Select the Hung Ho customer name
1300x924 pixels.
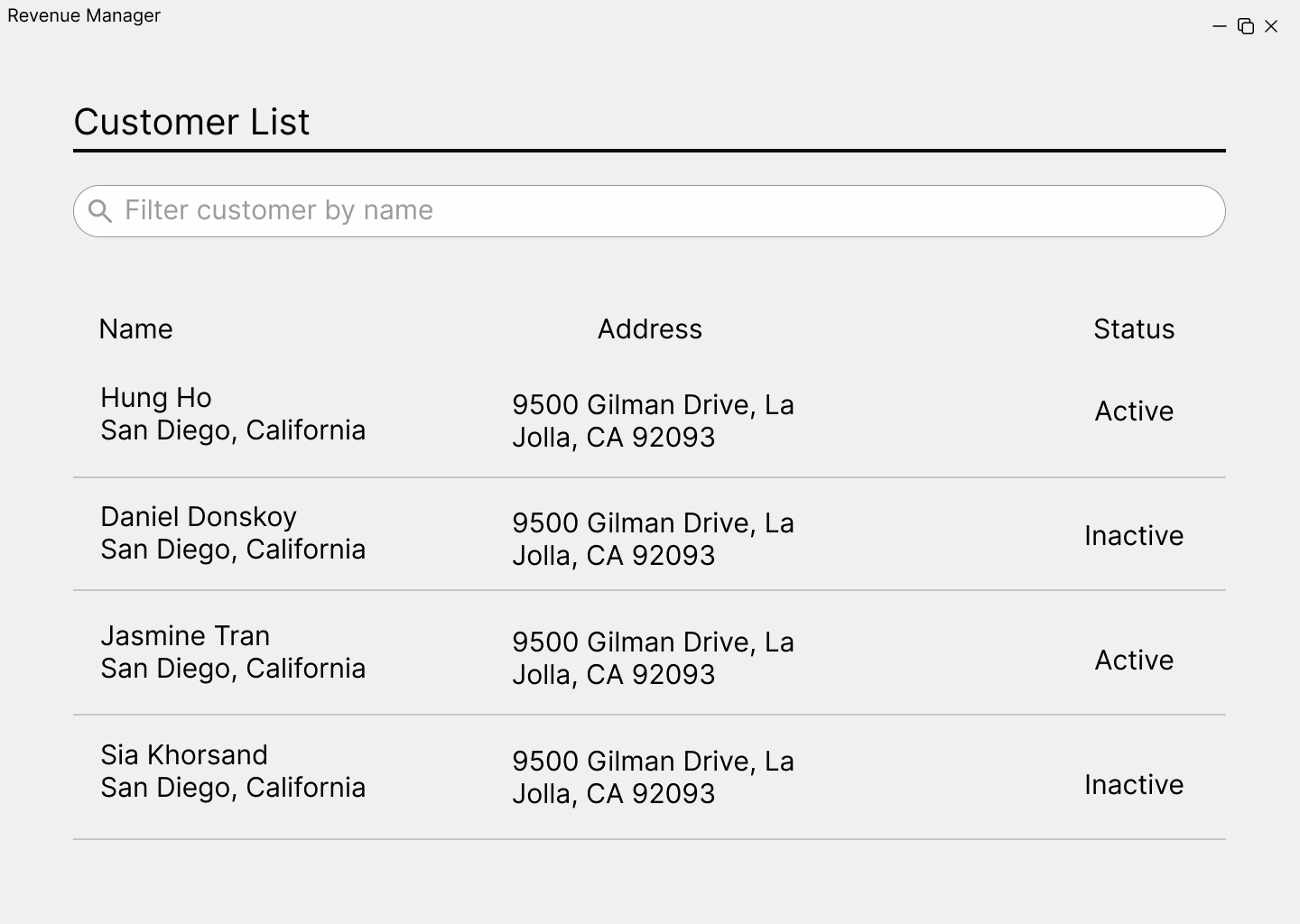point(156,398)
